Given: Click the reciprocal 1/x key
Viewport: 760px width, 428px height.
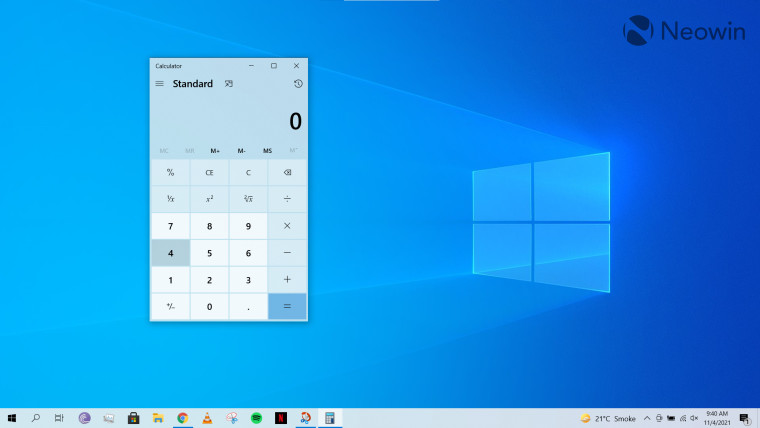Looking at the screenshot, I should click(171, 199).
